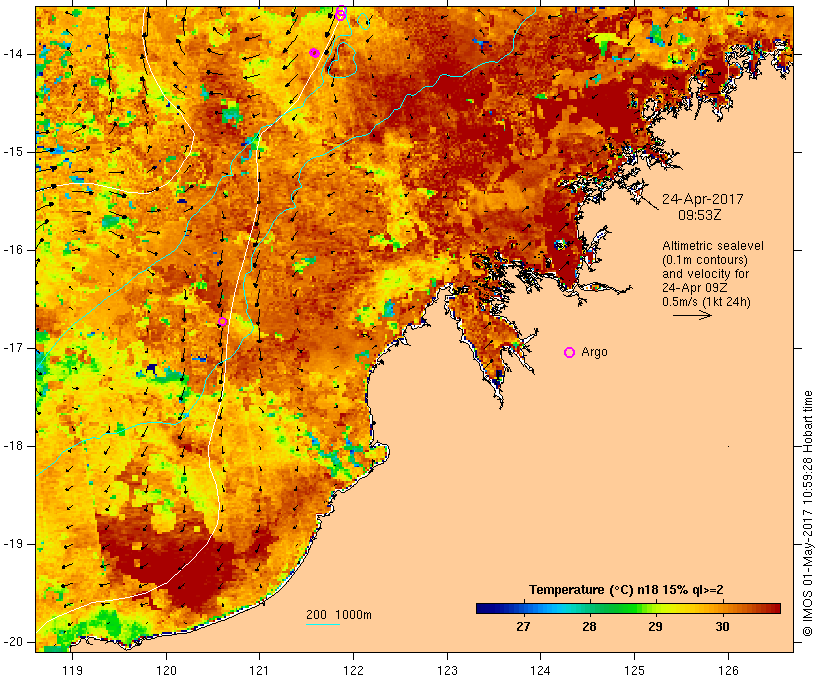Click the '0.5m/s (1kt 24h)' label
The width and height of the screenshot is (820, 680).
[x=706, y=302]
